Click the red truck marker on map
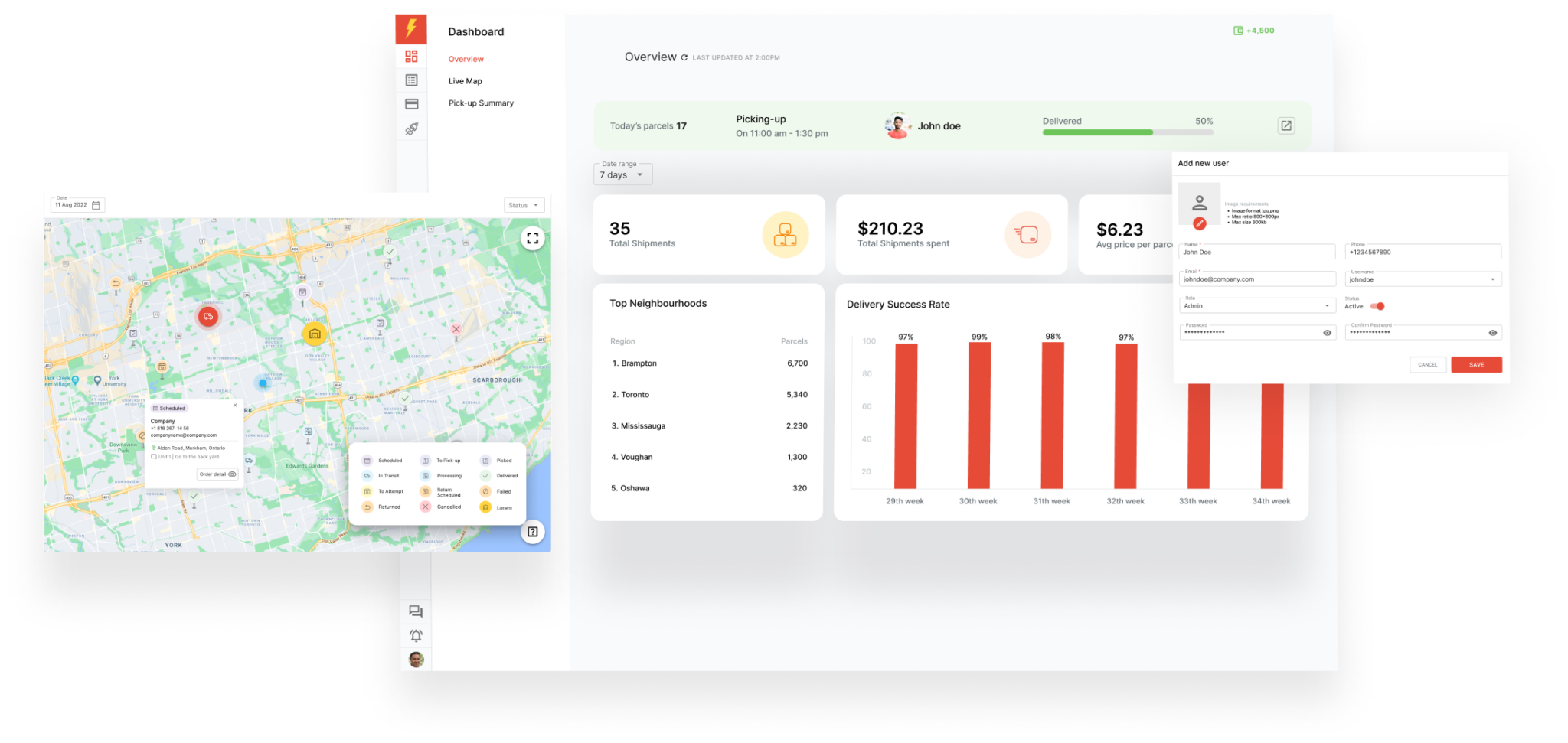 point(208,316)
